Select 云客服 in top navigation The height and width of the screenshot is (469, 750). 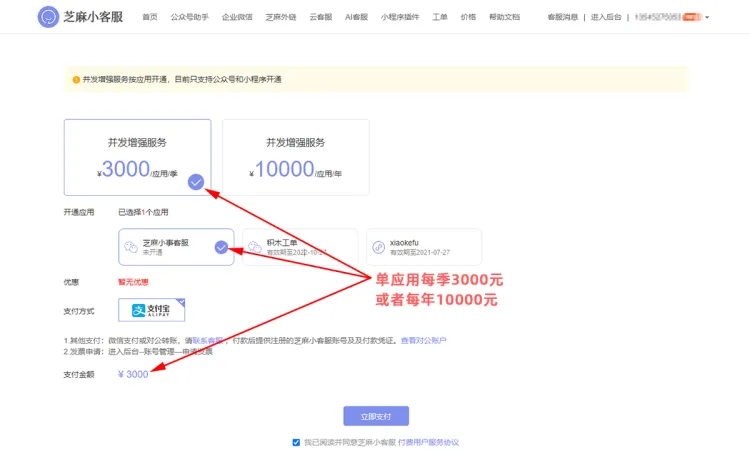tap(320, 17)
